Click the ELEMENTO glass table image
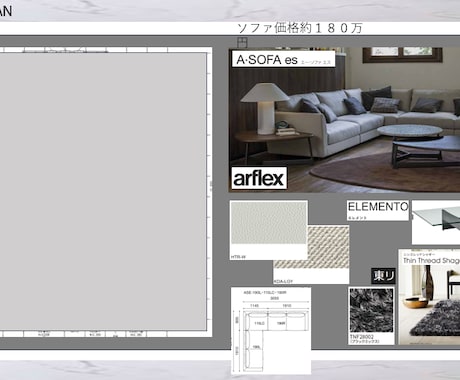This screenshot has height=380, width=460. pyautogui.click(x=436, y=222)
